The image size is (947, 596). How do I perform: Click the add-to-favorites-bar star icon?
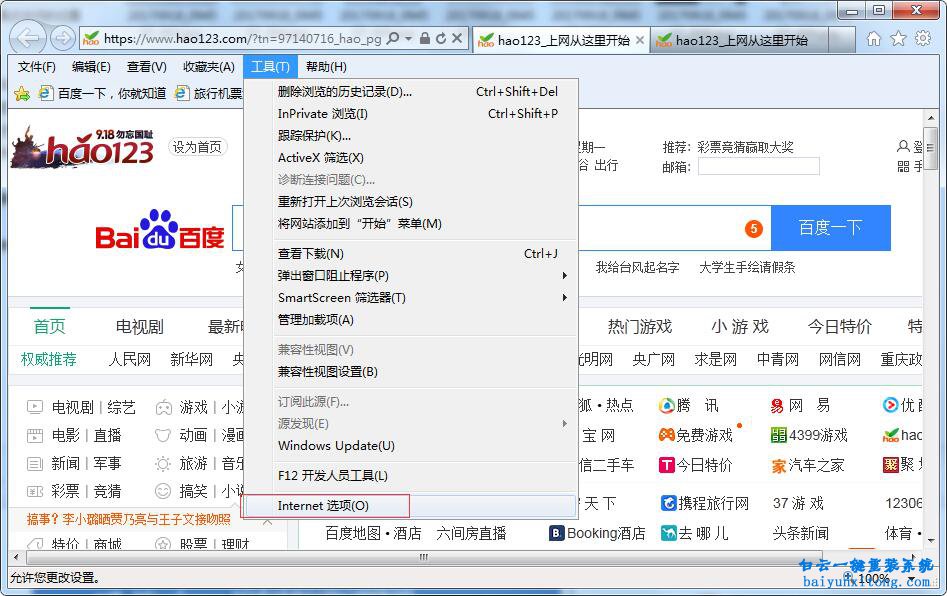point(22,94)
